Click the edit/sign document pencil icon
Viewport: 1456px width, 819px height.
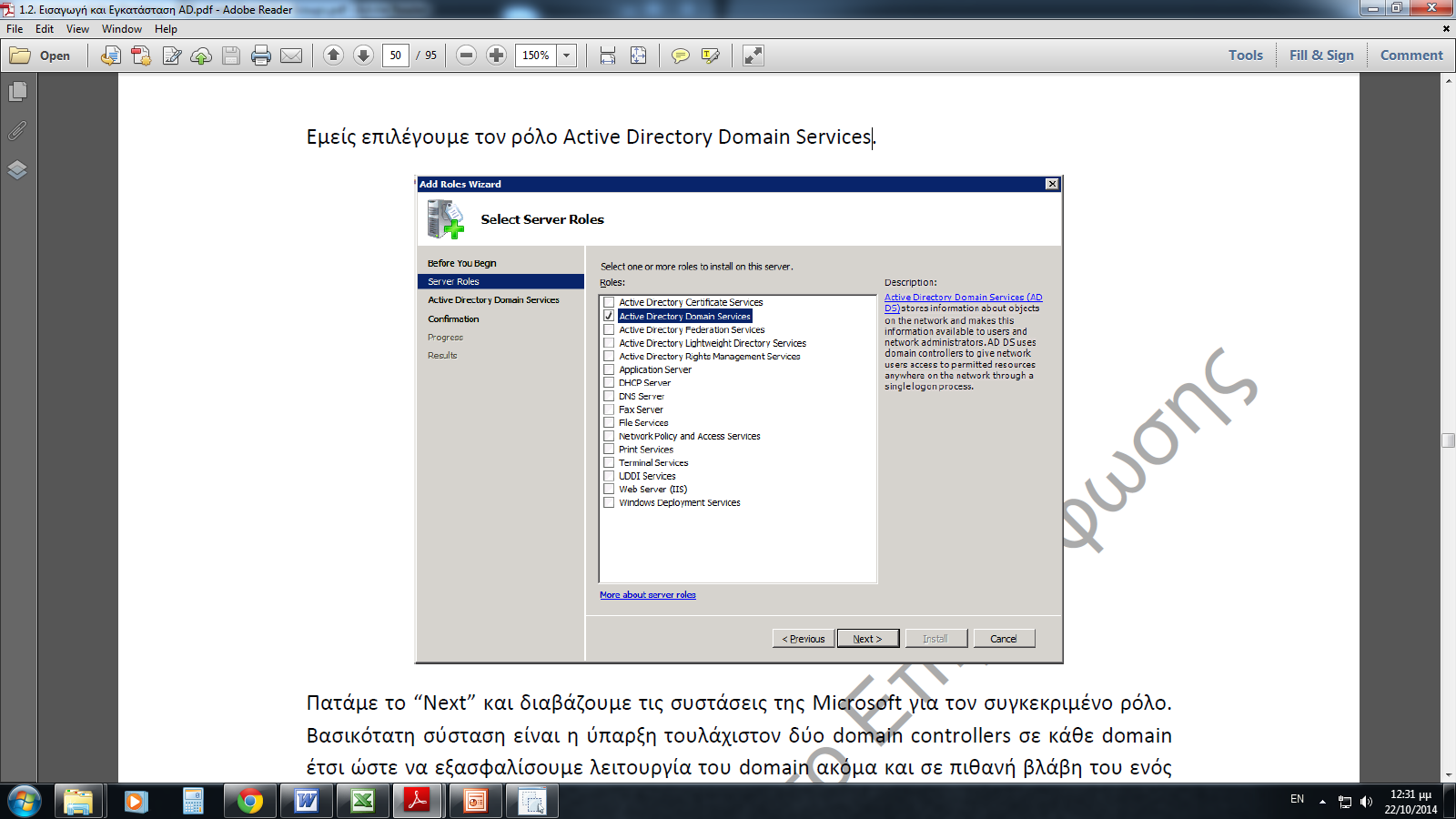tap(171, 56)
